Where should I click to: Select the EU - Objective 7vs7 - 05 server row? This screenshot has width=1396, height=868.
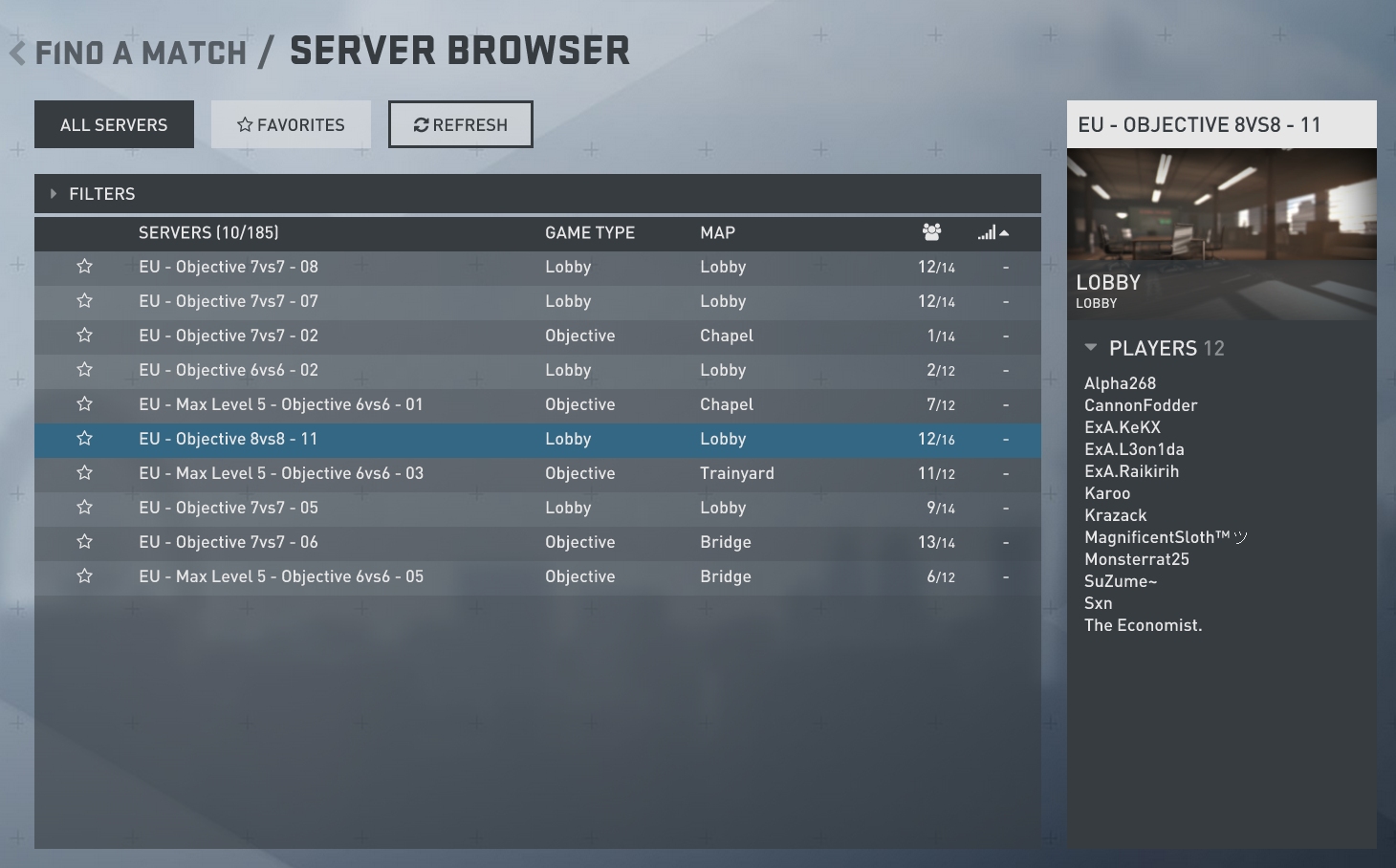coord(478,508)
